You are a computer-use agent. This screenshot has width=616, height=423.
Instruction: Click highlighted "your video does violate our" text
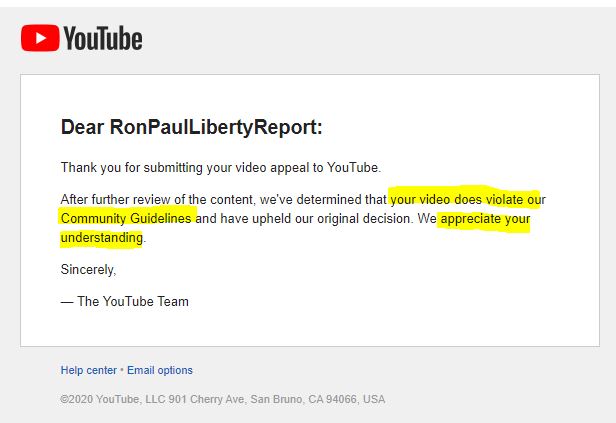tap(468, 200)
